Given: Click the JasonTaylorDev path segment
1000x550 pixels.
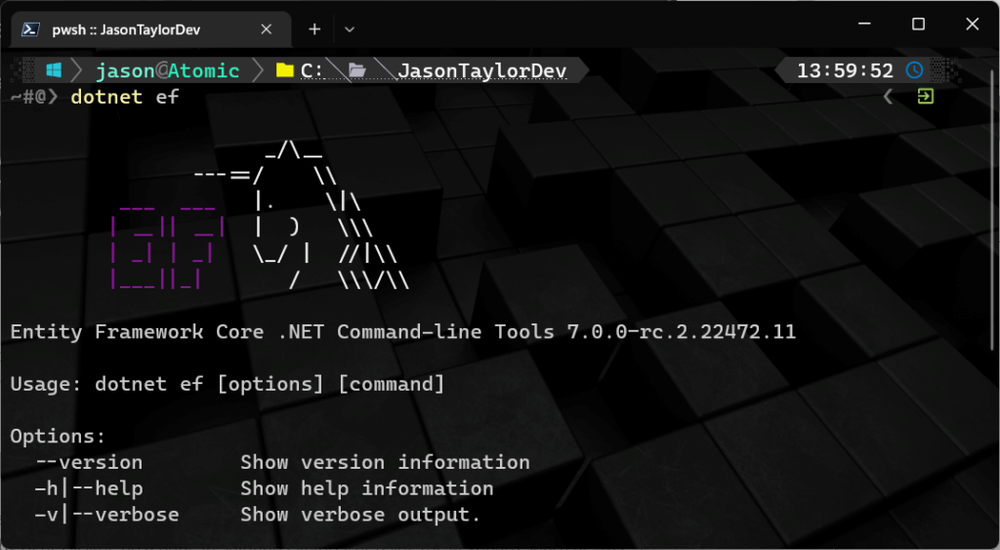Looking at the screenshot, I should tap(482, 71).
